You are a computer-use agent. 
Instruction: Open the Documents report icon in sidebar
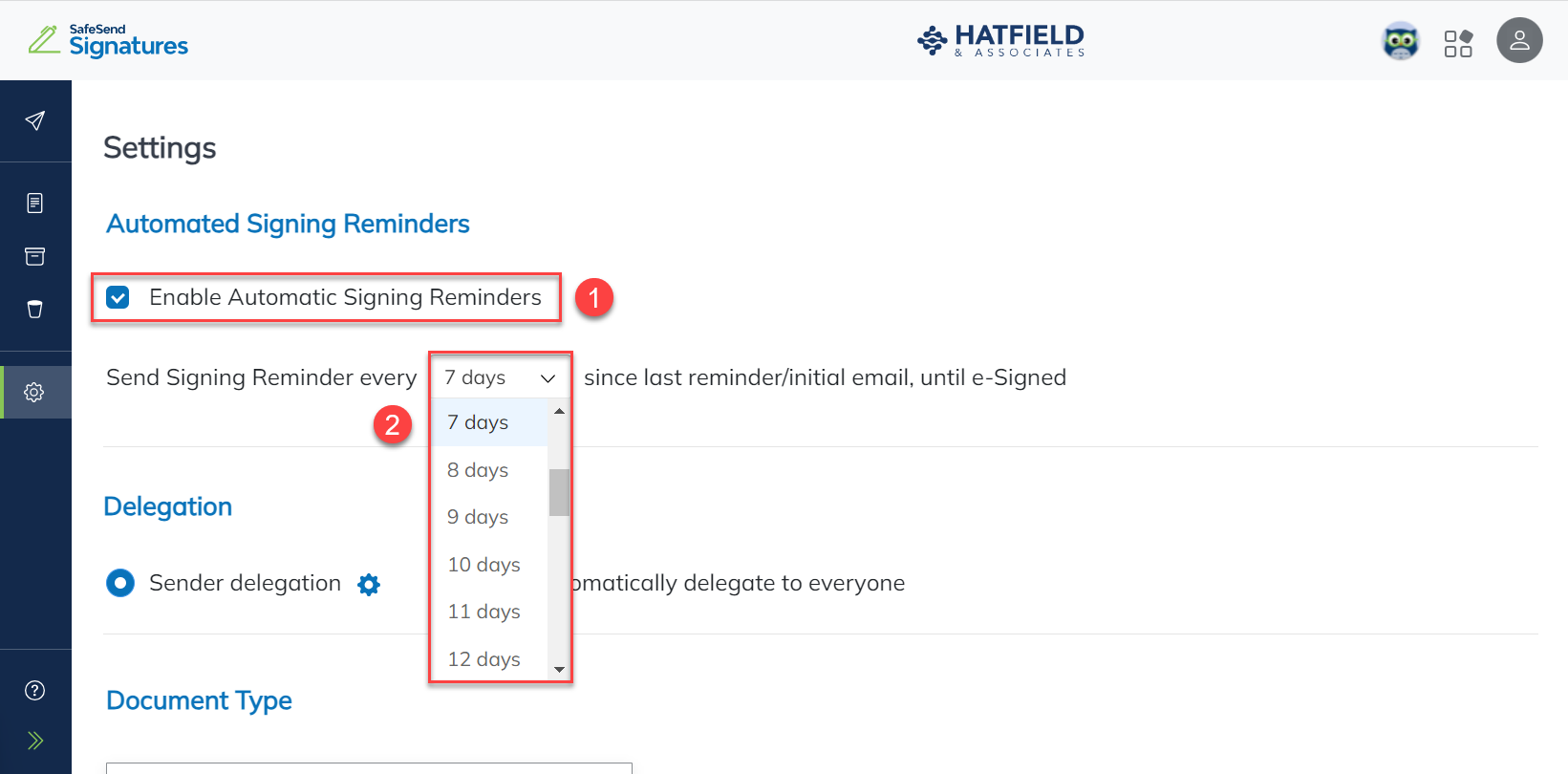pyautogui.click(x=35, y=203)
